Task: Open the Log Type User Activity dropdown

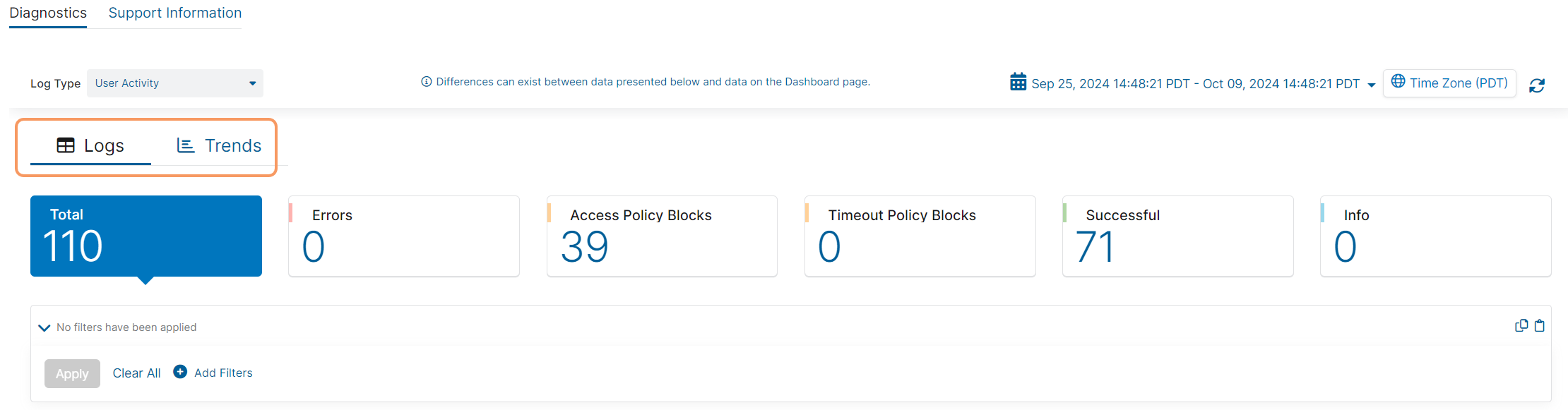Action: [x=175, y=83]
